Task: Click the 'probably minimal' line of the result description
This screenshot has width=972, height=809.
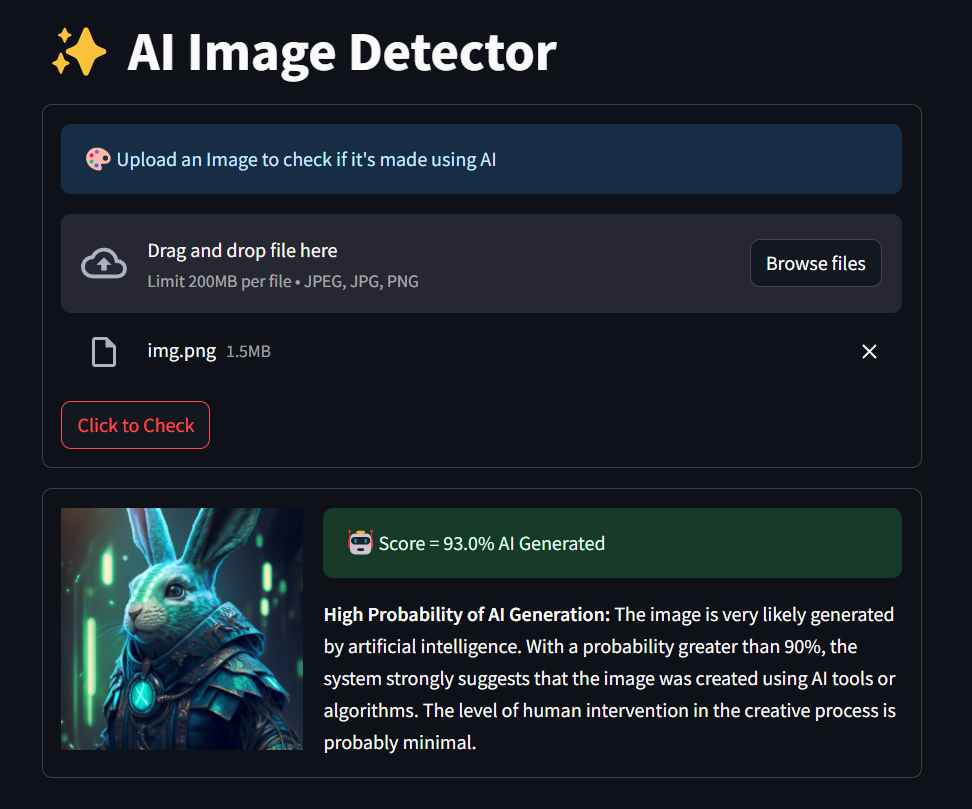Action: [399, 742]
